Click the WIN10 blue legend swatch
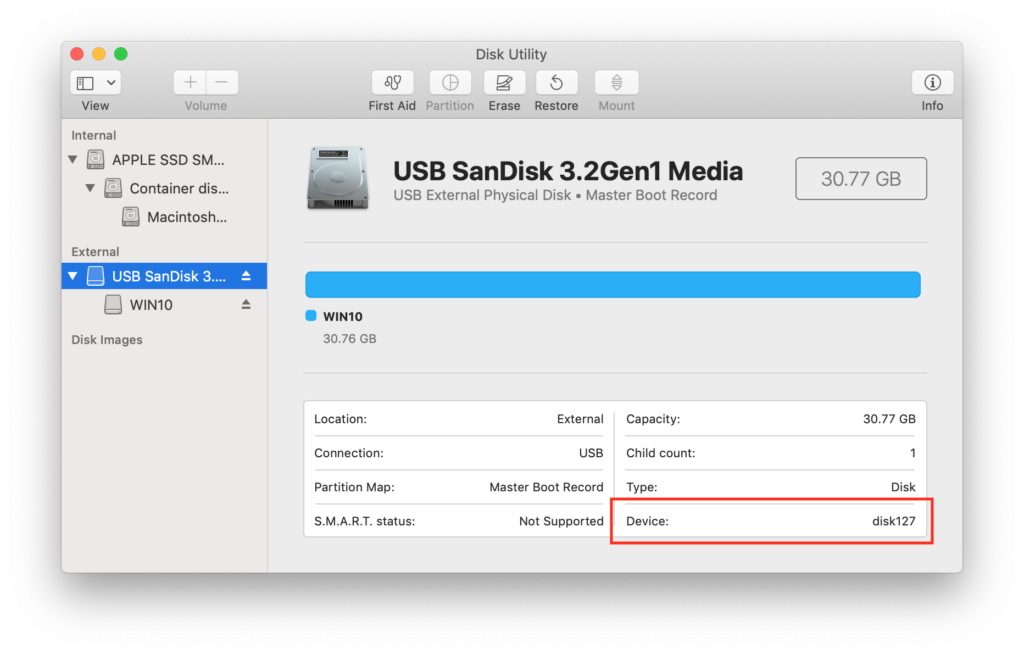Screen dimensions: 1024x654 (x=311, y=316)
